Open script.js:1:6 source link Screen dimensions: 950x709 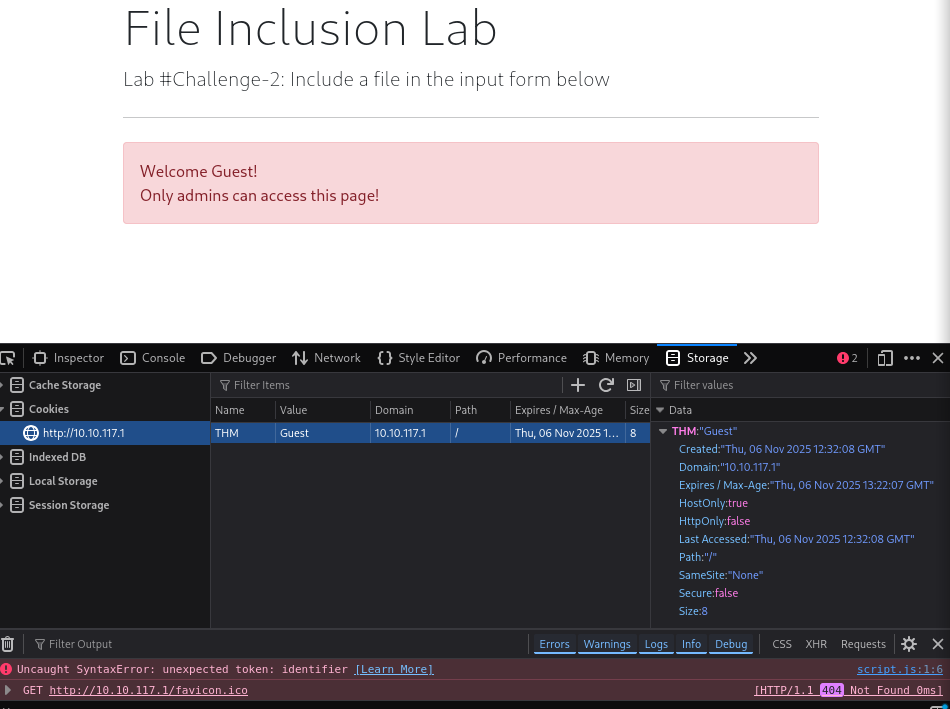900,670
